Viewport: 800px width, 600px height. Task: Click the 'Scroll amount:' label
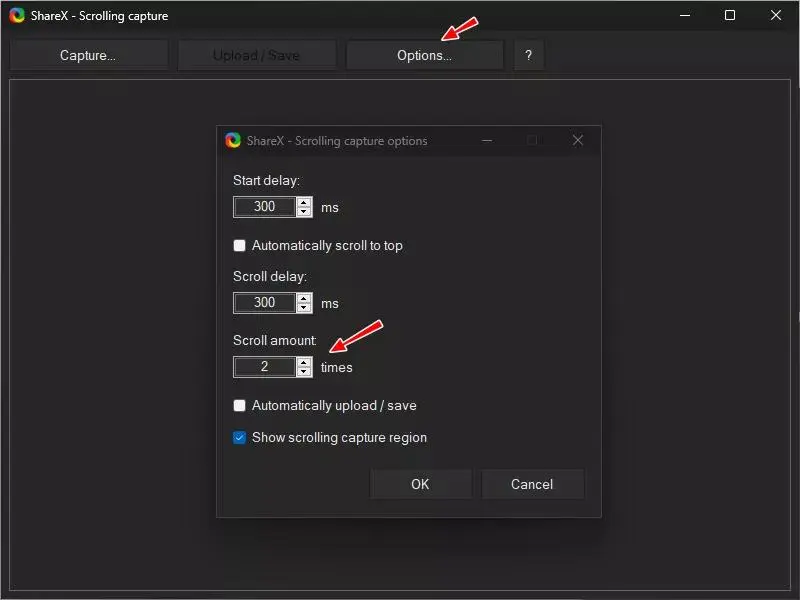click(x=274, y=340)
